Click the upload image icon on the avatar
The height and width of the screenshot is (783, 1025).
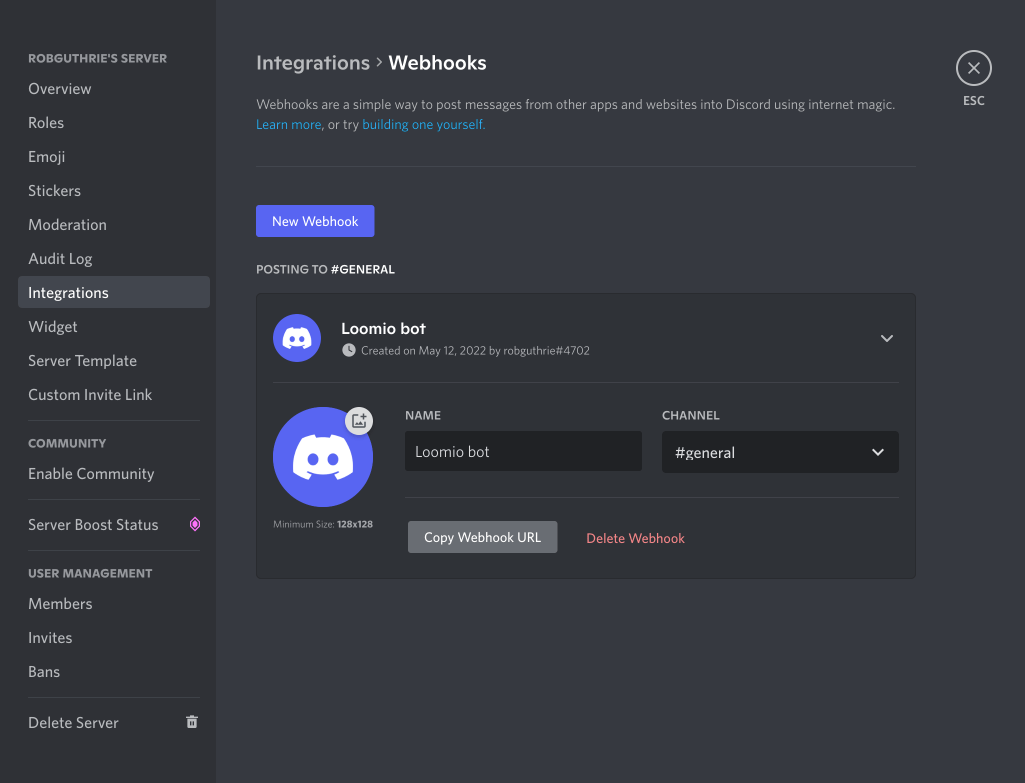(359, 421)
